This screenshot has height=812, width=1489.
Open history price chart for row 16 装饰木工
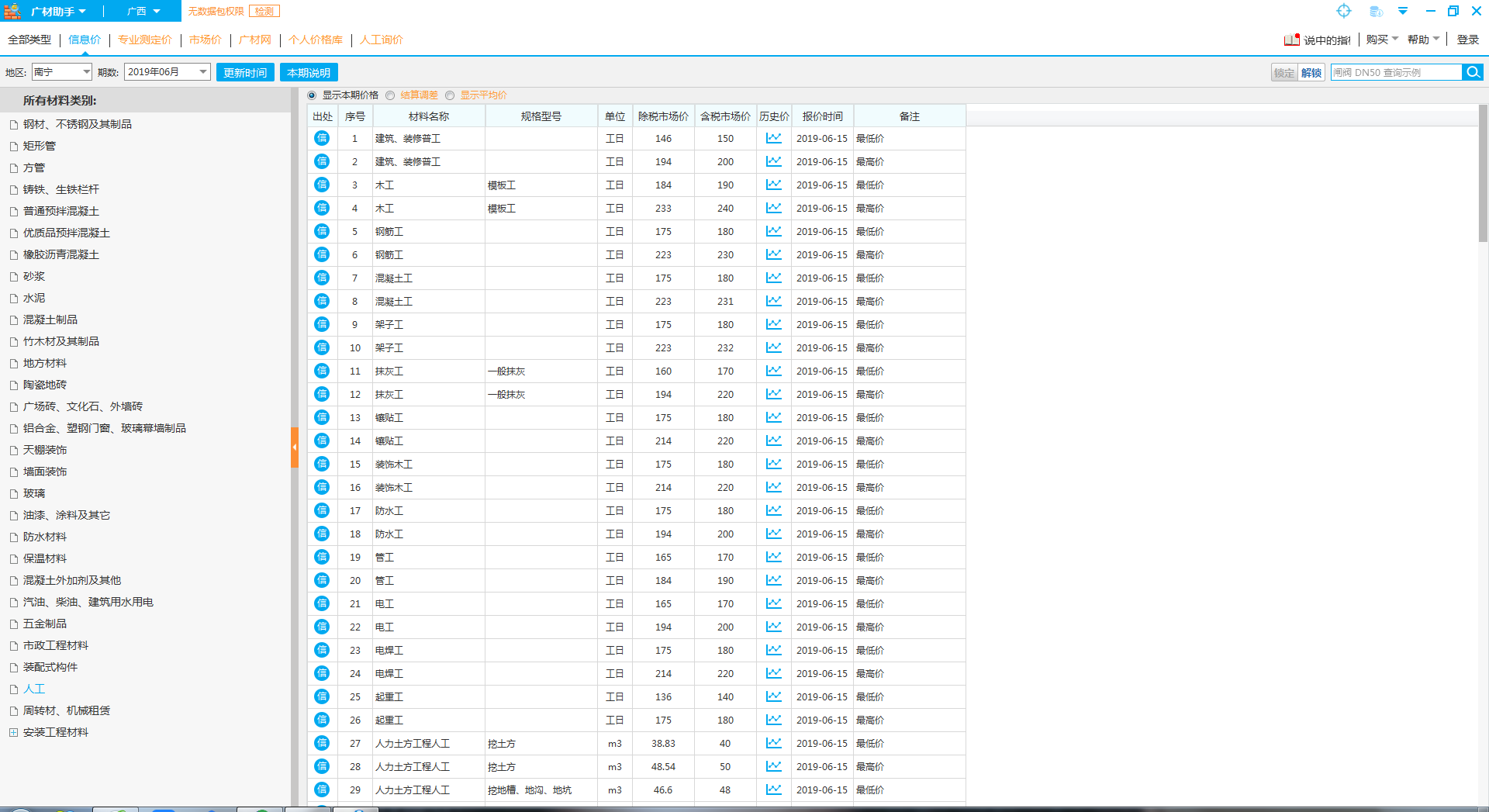773,487
